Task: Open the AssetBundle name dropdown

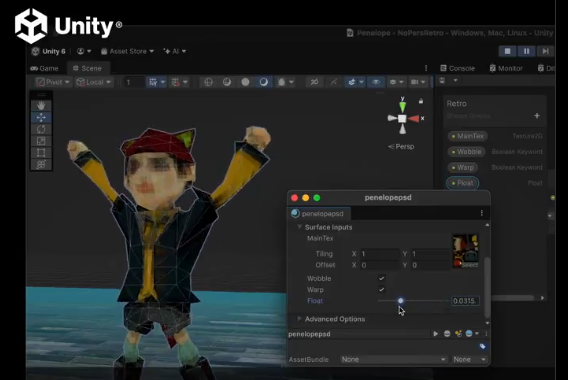Action: tap(393, 359)
